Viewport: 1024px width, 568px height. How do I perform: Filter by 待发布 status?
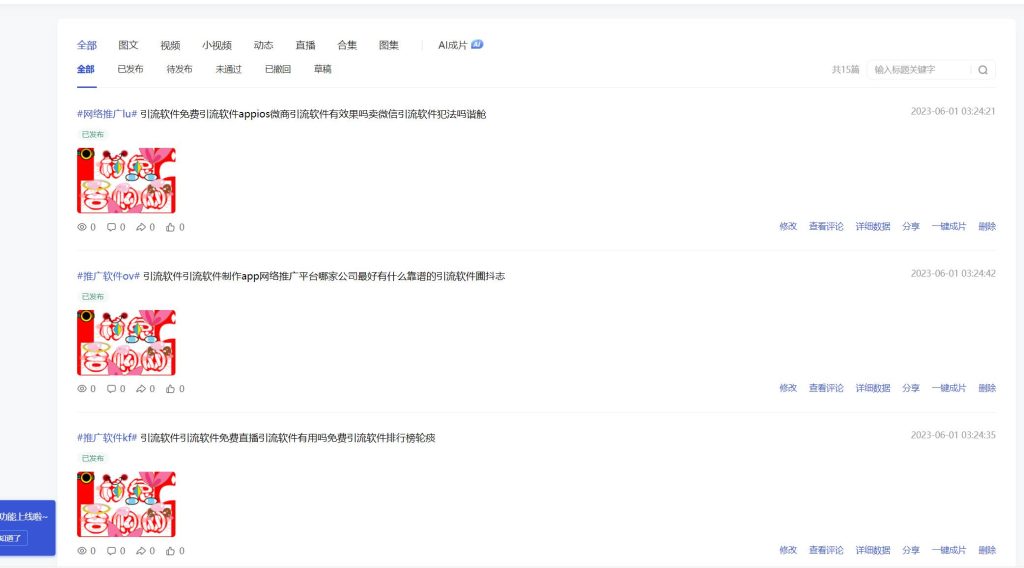click(x=179, y=69)
